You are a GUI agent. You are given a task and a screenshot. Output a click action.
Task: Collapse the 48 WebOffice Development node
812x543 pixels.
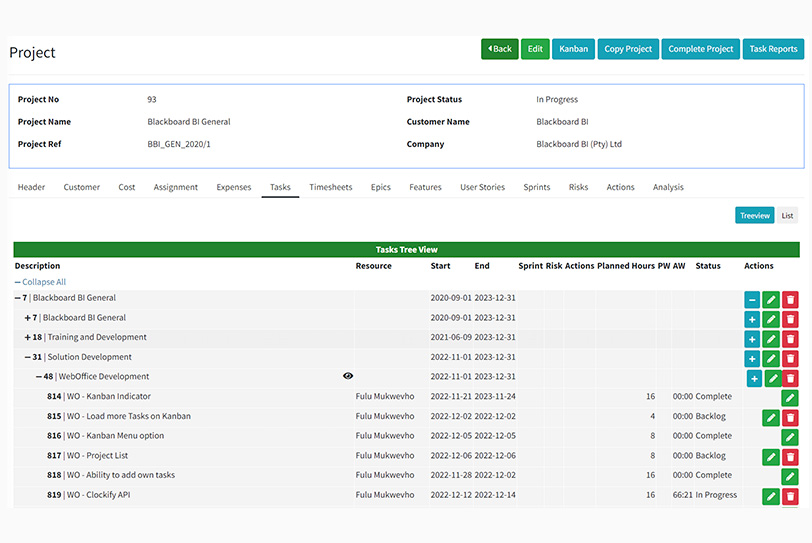click(39, 377)
